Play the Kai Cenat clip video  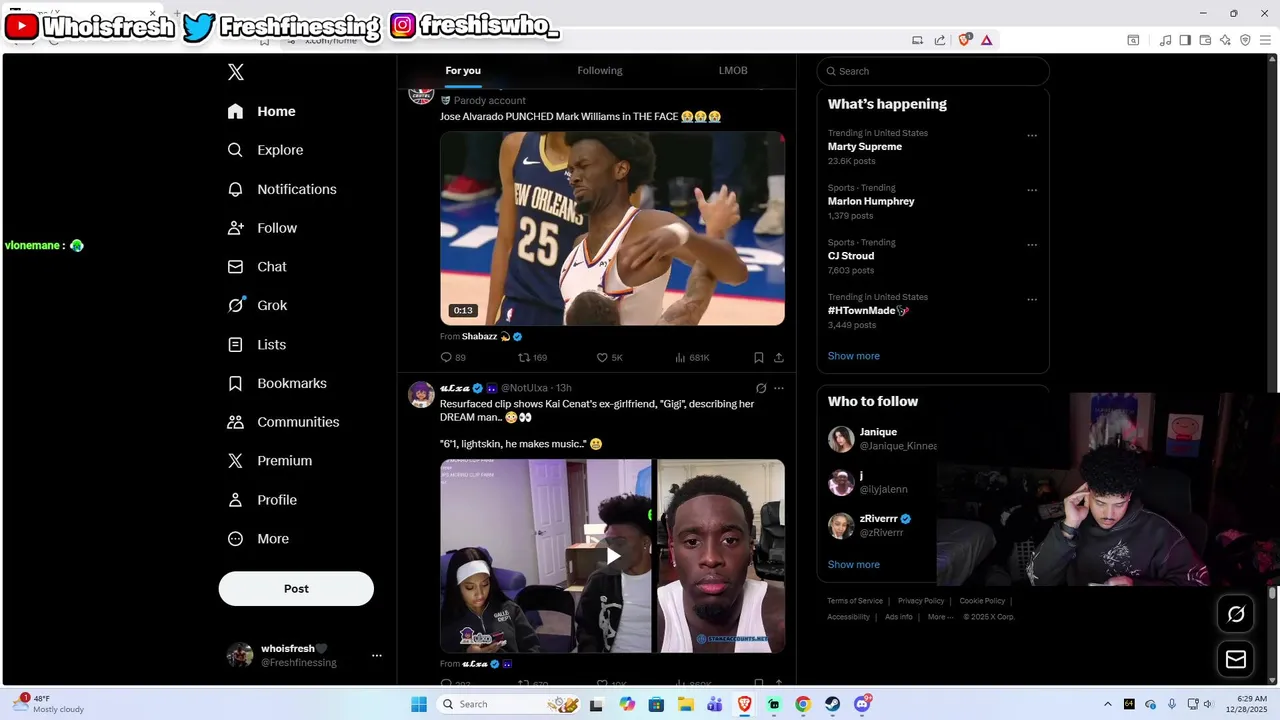pyautogui.click(x=613, y=556)
